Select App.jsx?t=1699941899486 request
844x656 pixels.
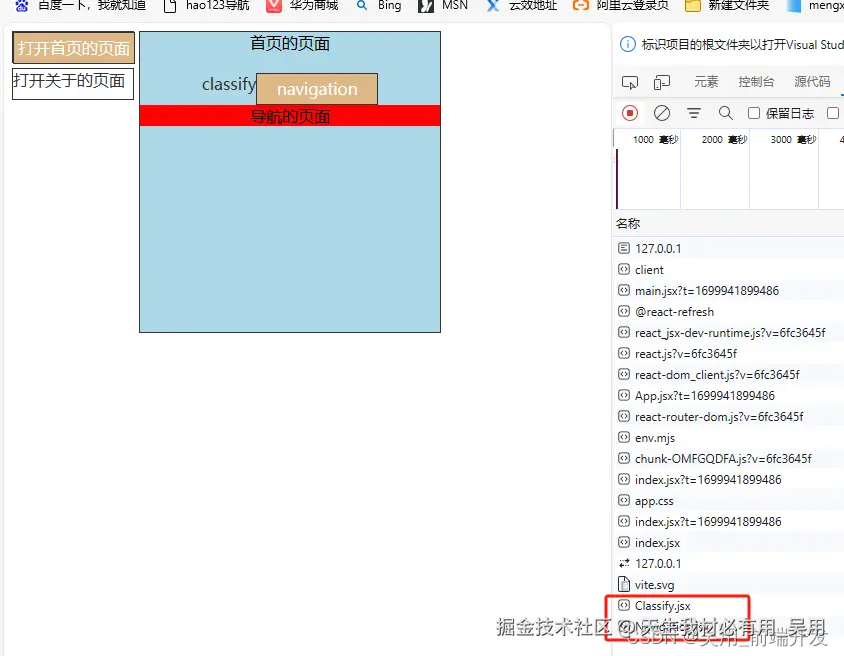coord(730,396)
